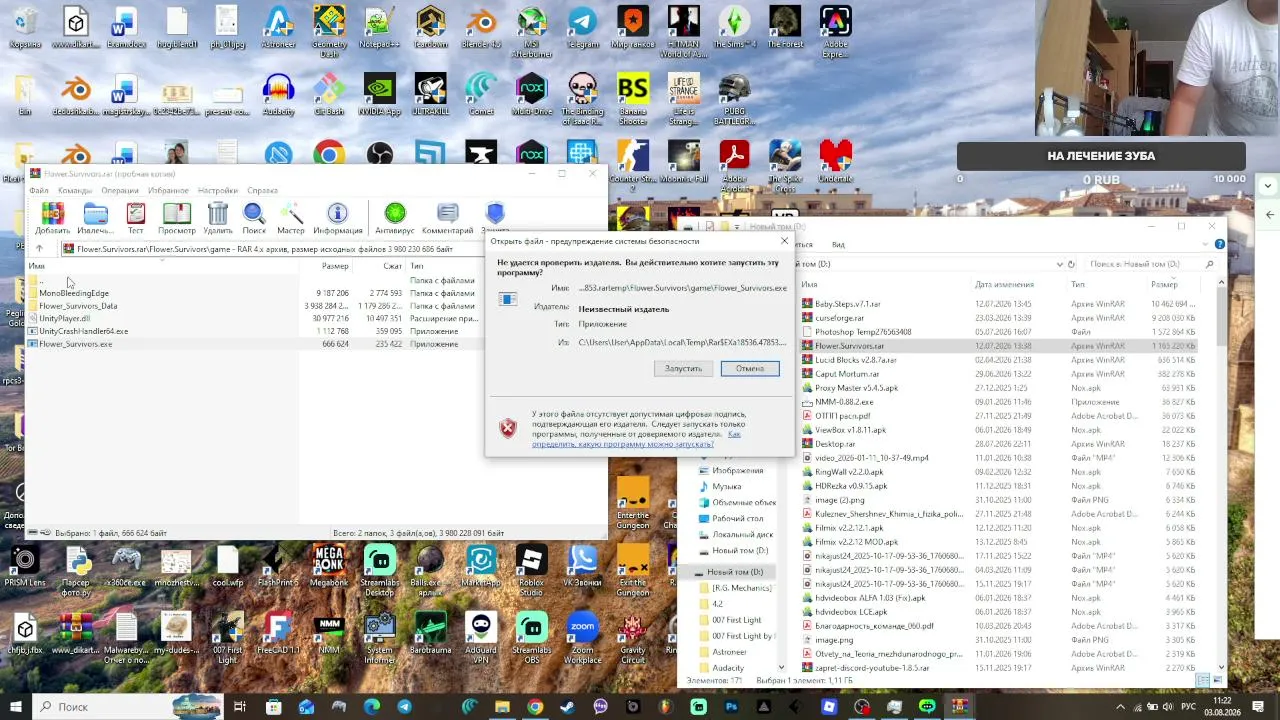
Task: Sort the WinRAR list by the Размер column
Action: pos(335,266)
